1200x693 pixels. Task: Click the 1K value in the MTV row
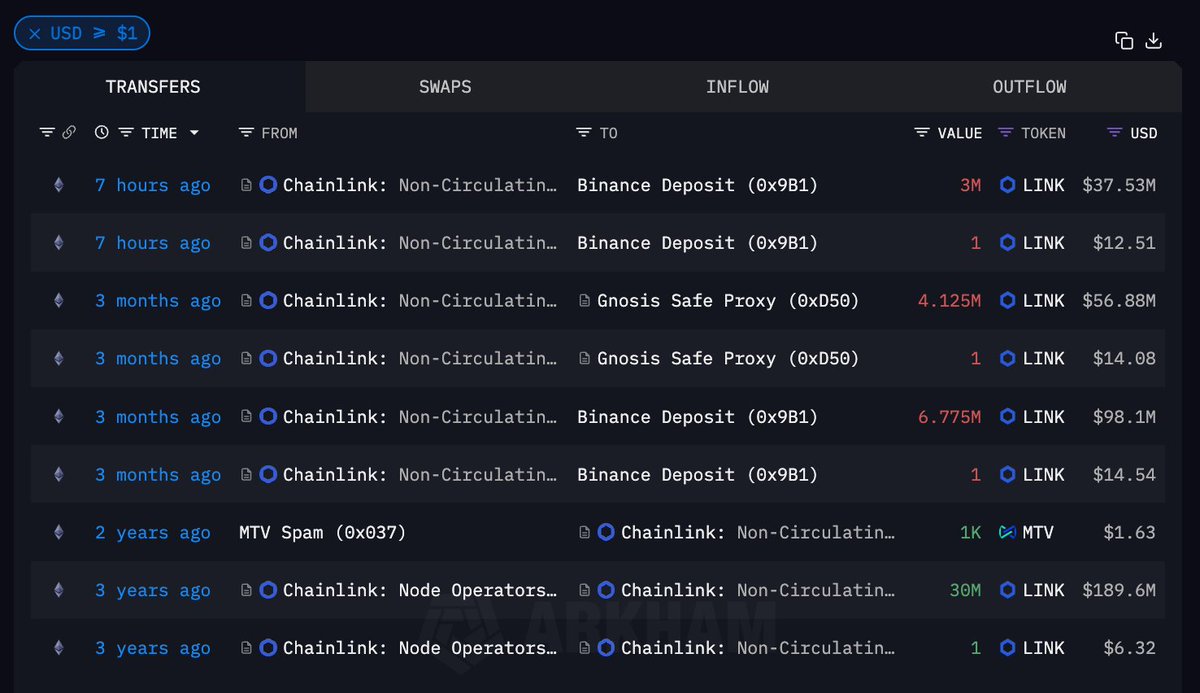point(970,533)
